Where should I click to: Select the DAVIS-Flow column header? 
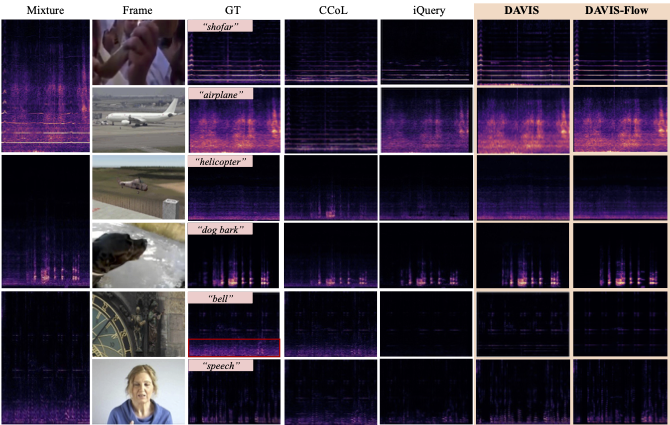point(619,9)
